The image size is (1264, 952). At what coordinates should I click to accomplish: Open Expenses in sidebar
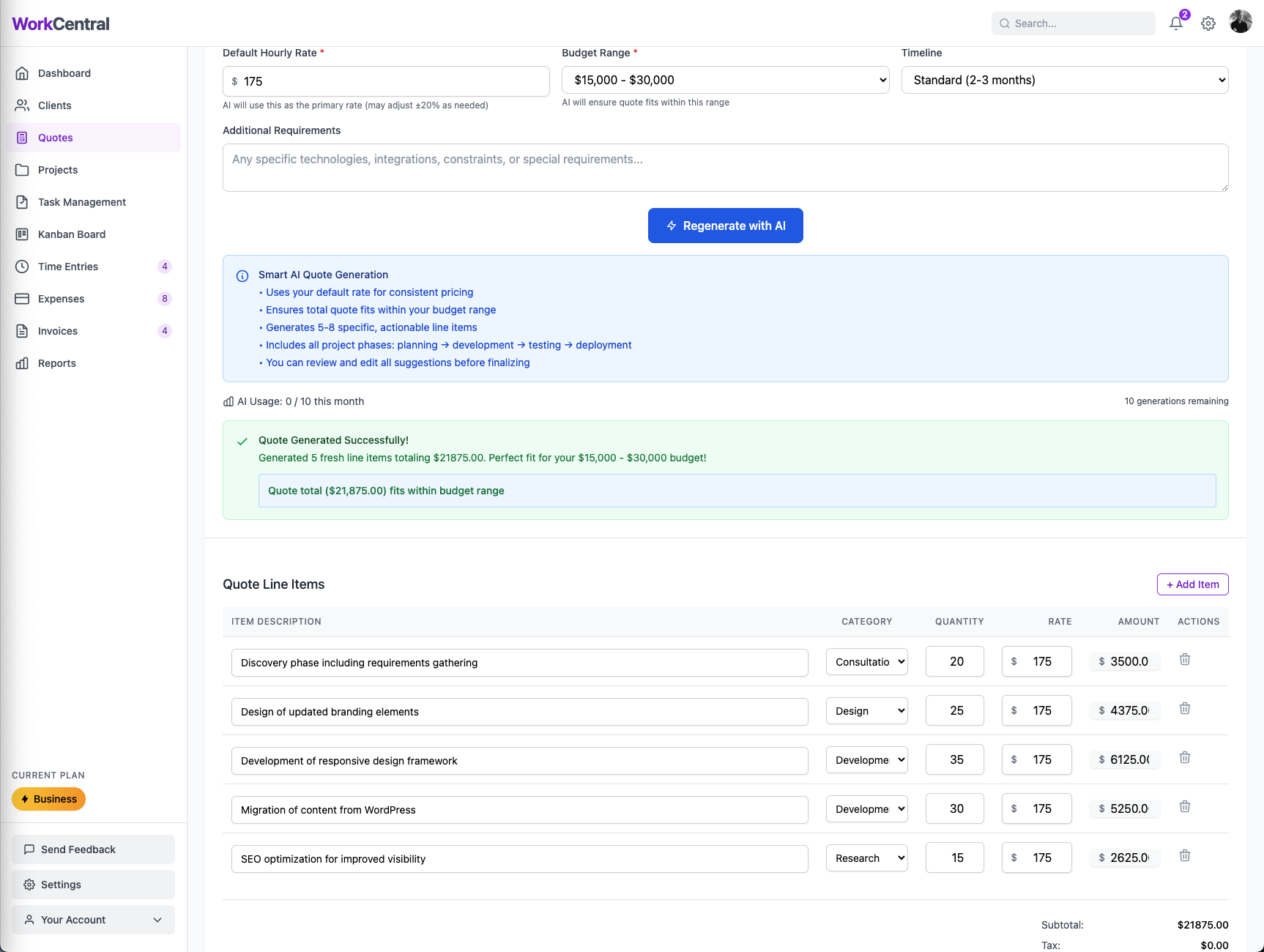pyautogui.click(x=93, y=299)
